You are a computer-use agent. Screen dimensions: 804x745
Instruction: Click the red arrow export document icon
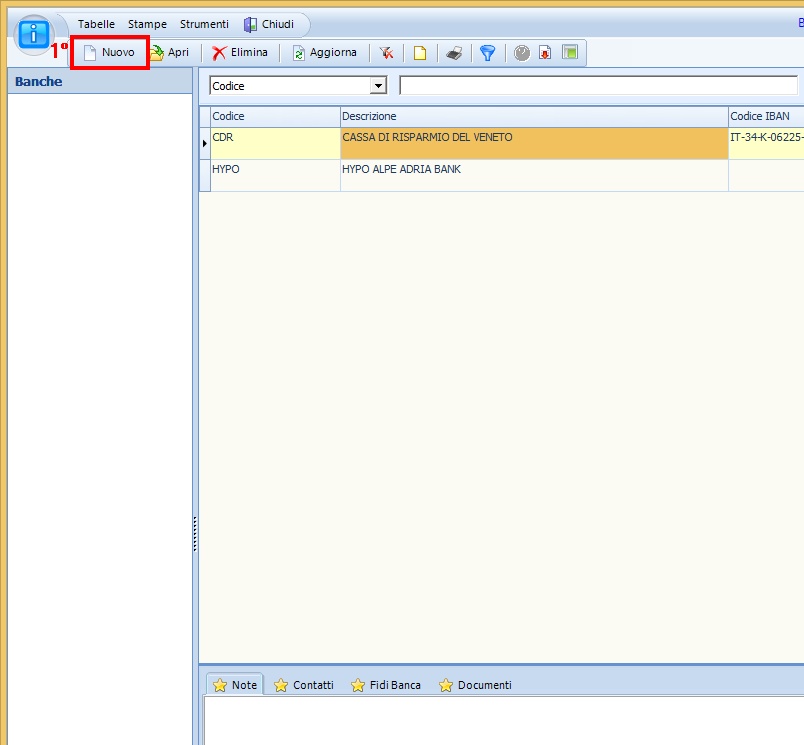[545, 53]
